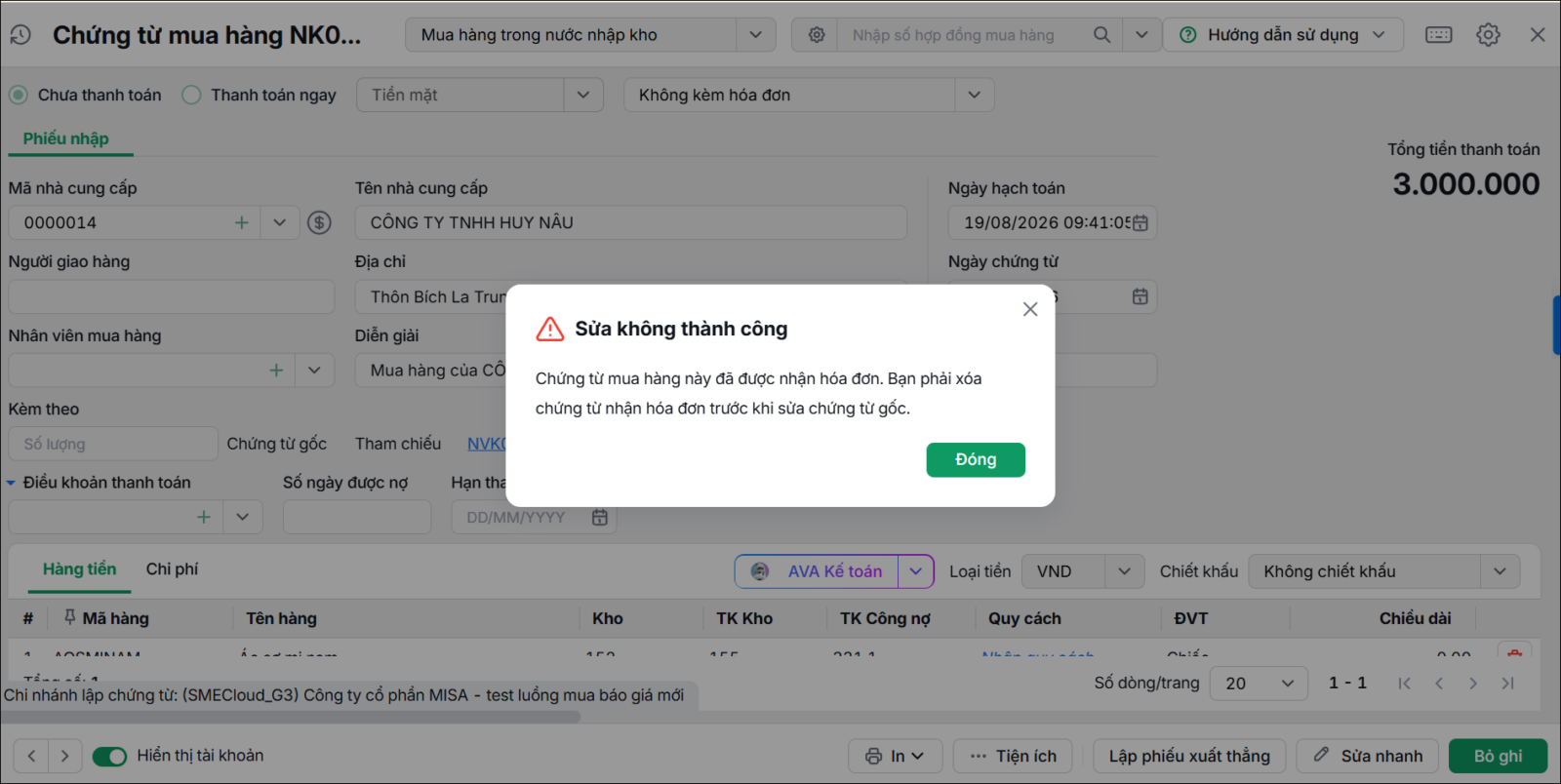Viewport: 1561px width, 784px height.
Task: Click the contract settings gear icon
Action: tap(817, 35)
